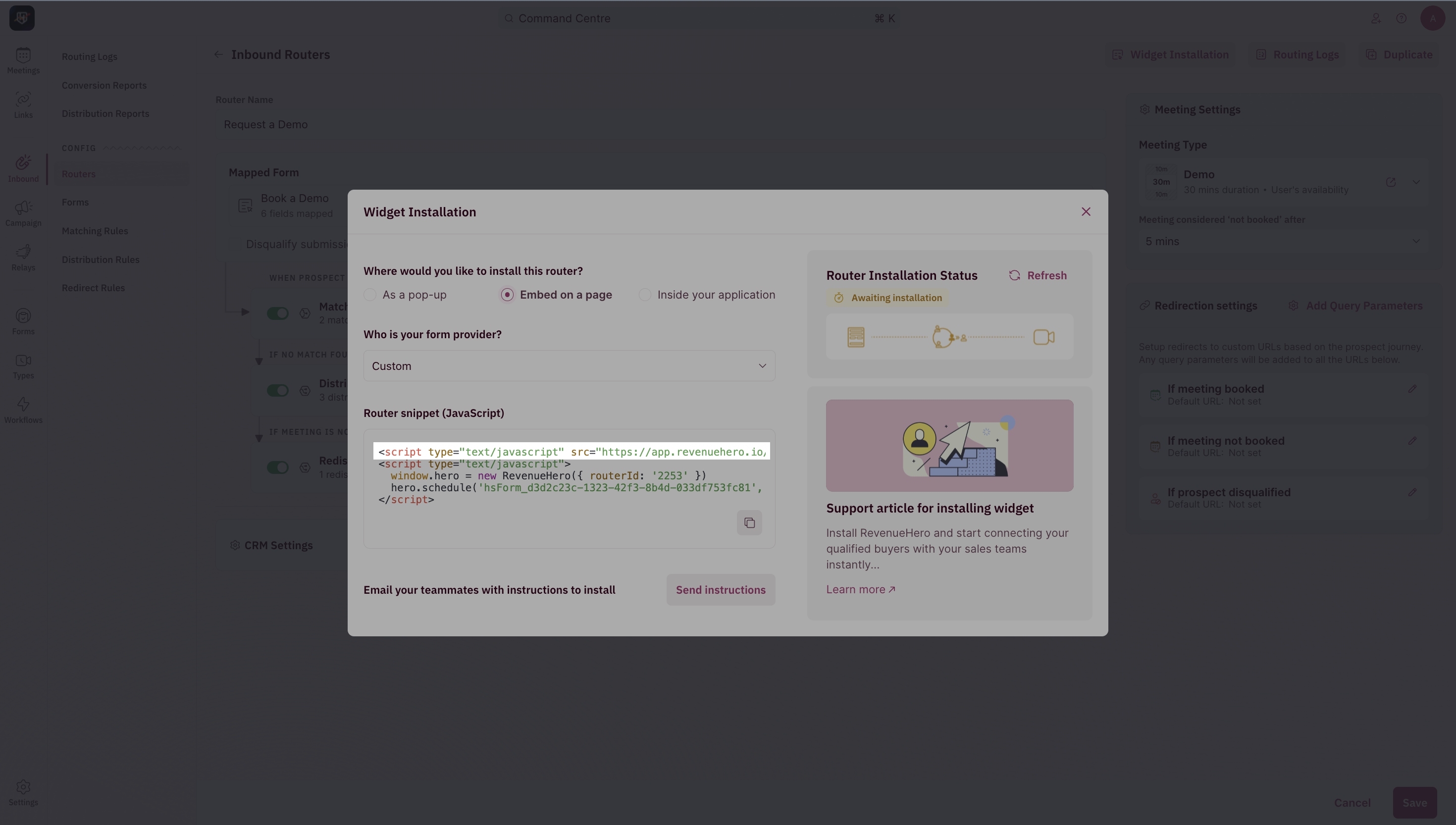Image resolution: width=1456 pixels, height=825 pixels.
Task: Open Conversion Reports menu item
Action: (104, 85)
